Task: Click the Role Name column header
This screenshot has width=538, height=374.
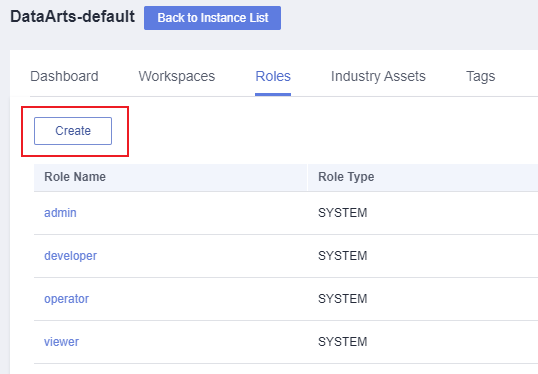Action: pyautogui.click(x=75, y=177)
